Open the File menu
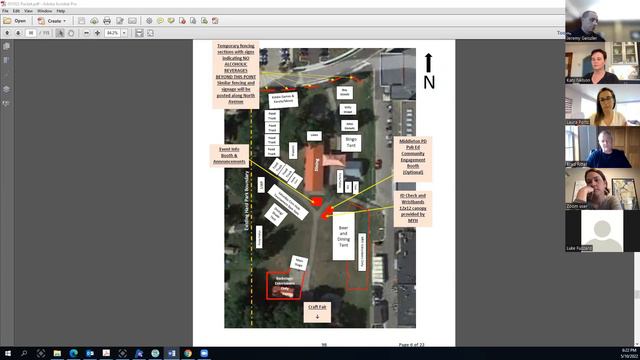The width and height of the screenshot is (640, 360). click(5, 11)
